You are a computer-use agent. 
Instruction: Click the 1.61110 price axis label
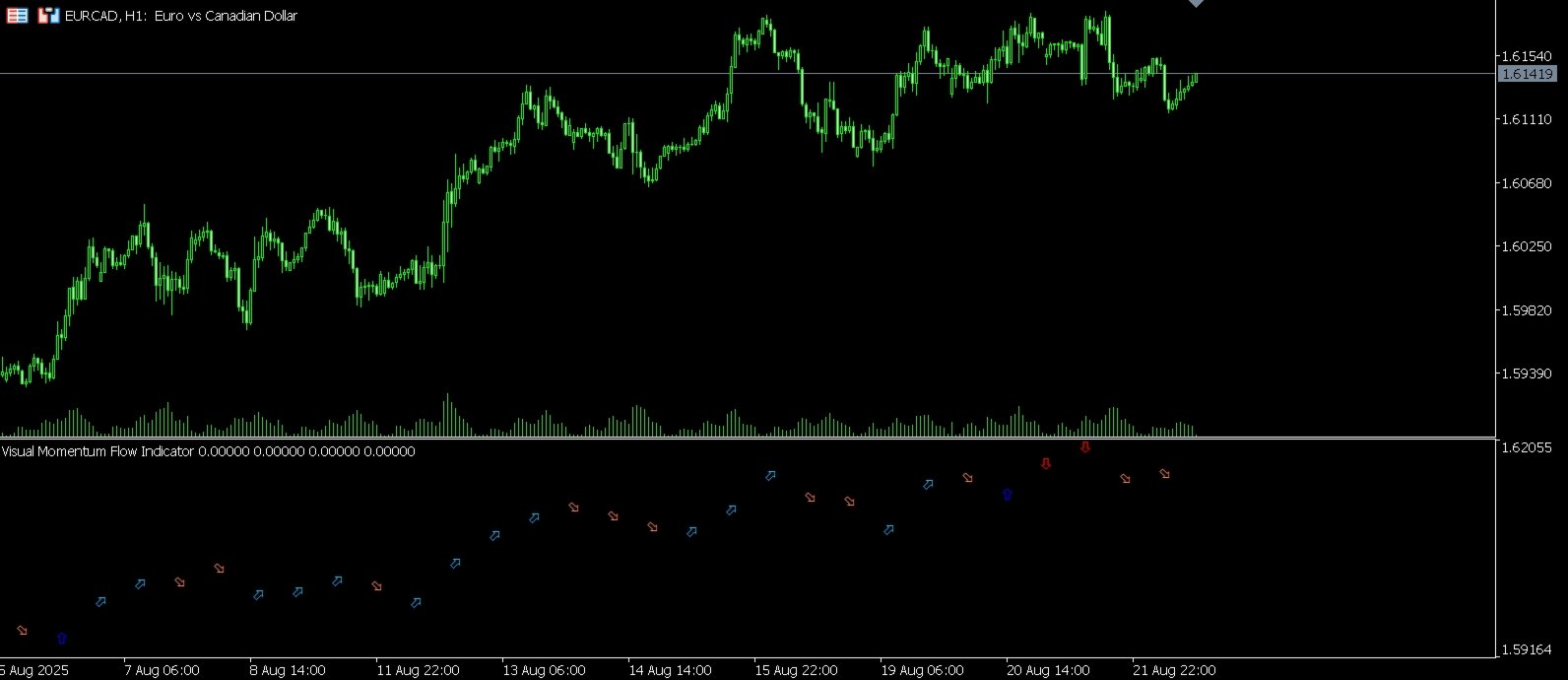[1527, 119]
